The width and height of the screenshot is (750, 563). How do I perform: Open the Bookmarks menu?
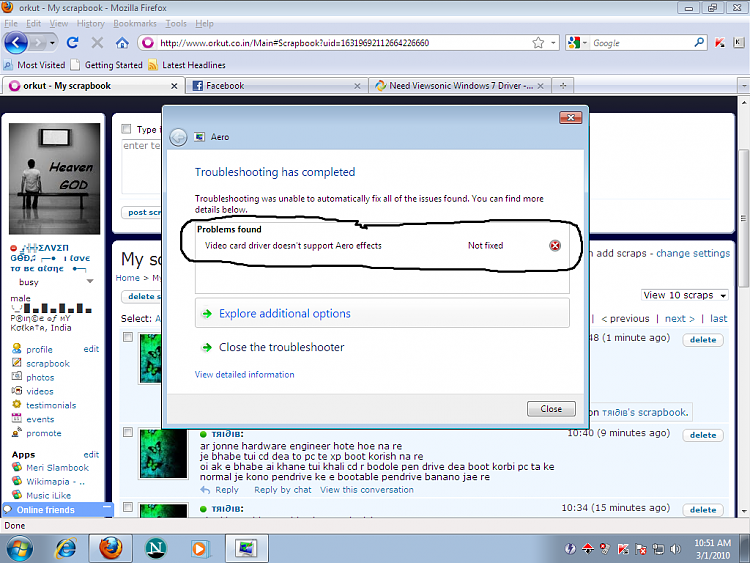[135, 23]
